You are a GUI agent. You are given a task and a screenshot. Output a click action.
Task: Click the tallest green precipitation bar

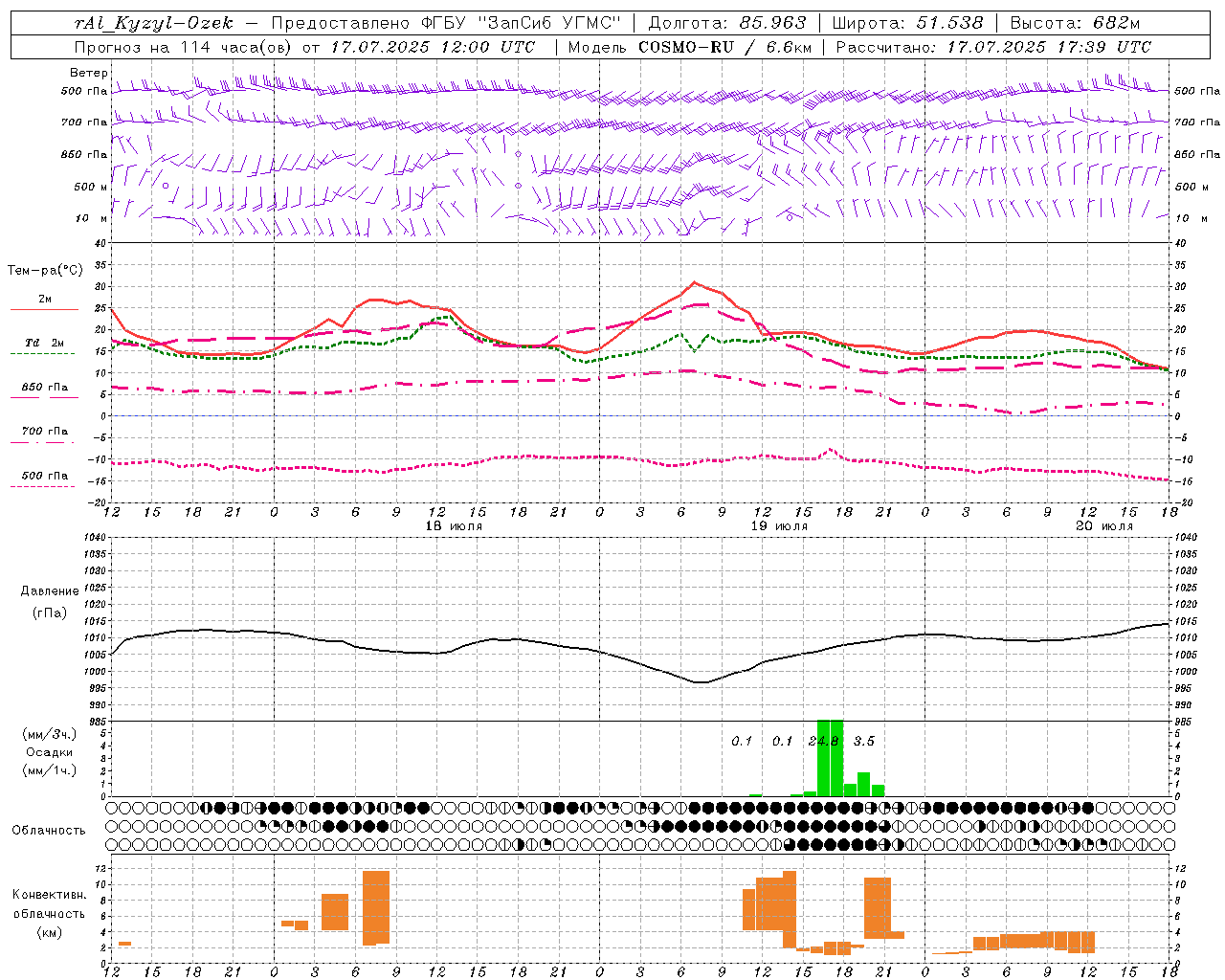click(x=830, y=757)
